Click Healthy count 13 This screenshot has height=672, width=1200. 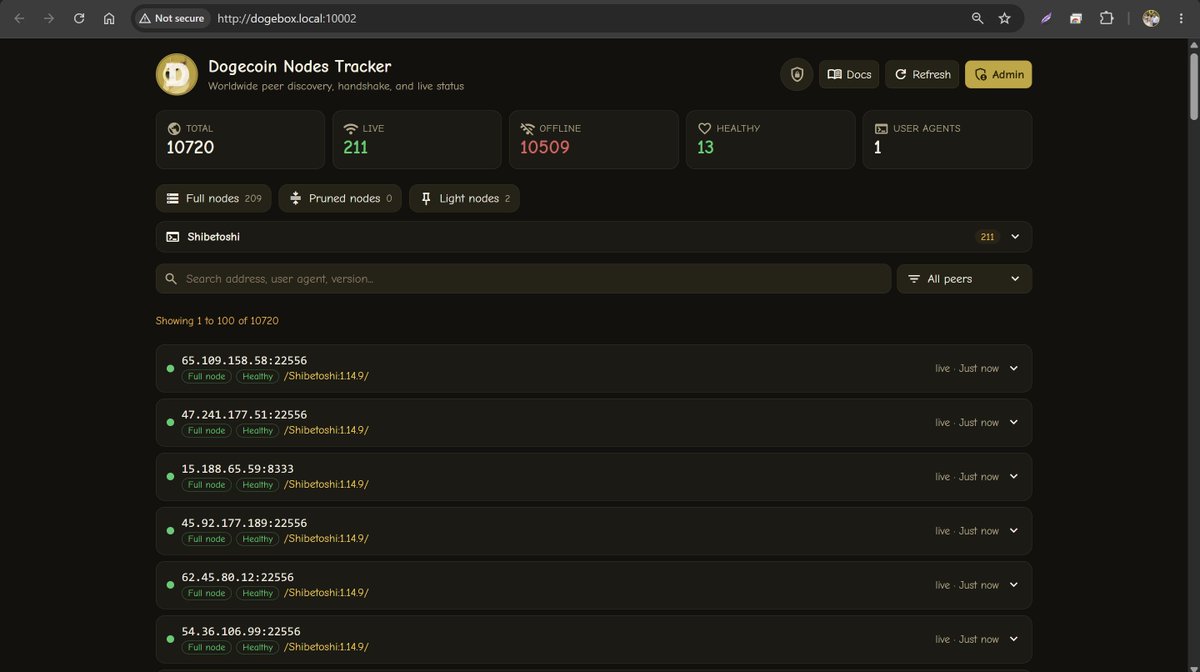(705, 147)
